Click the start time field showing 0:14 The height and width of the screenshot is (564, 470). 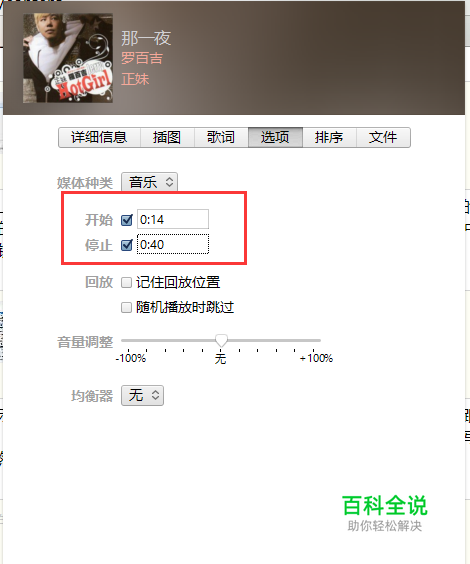point(173,219)
